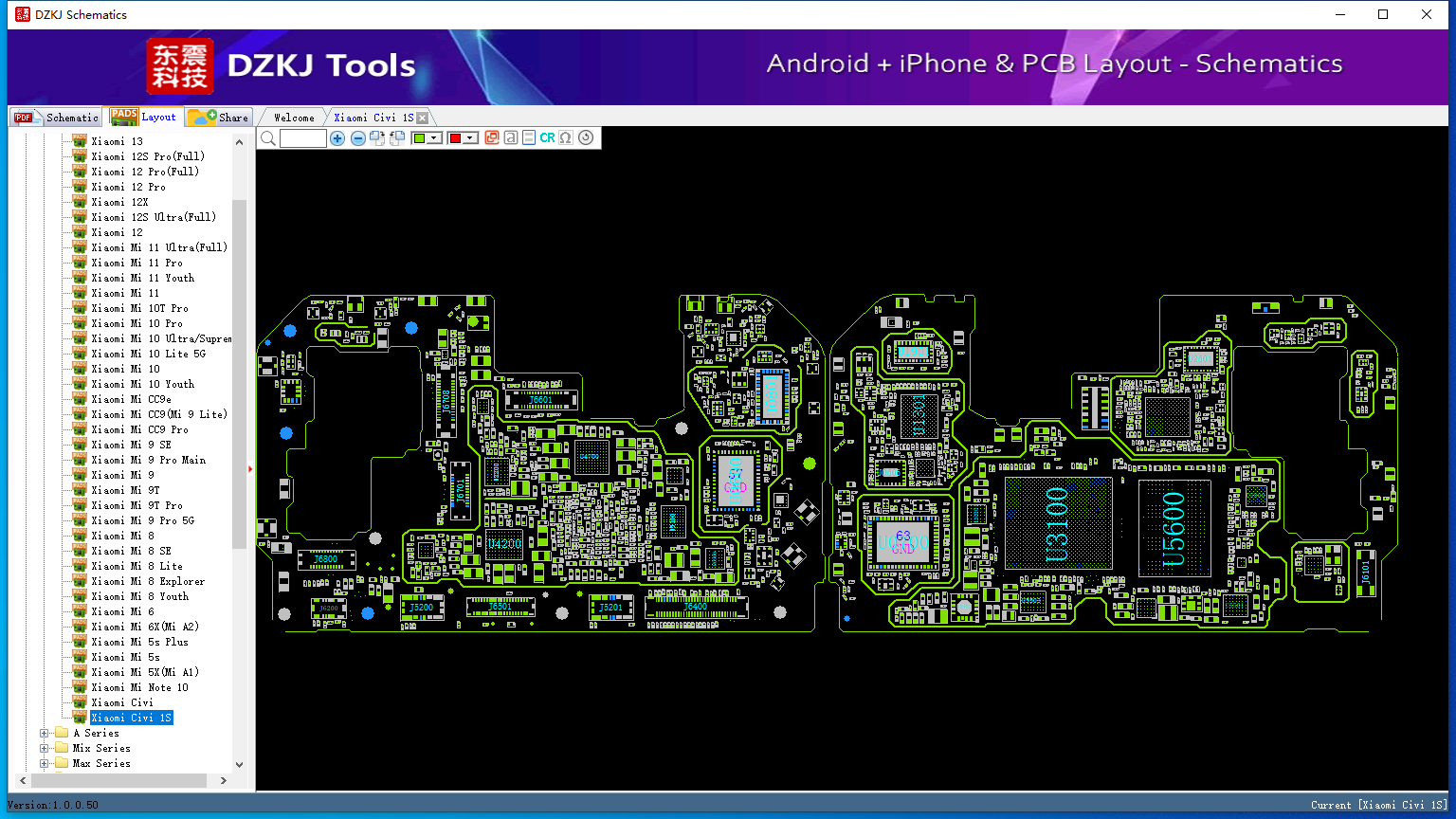Pick the red color swatch
1456x819 pixels.
455,138
